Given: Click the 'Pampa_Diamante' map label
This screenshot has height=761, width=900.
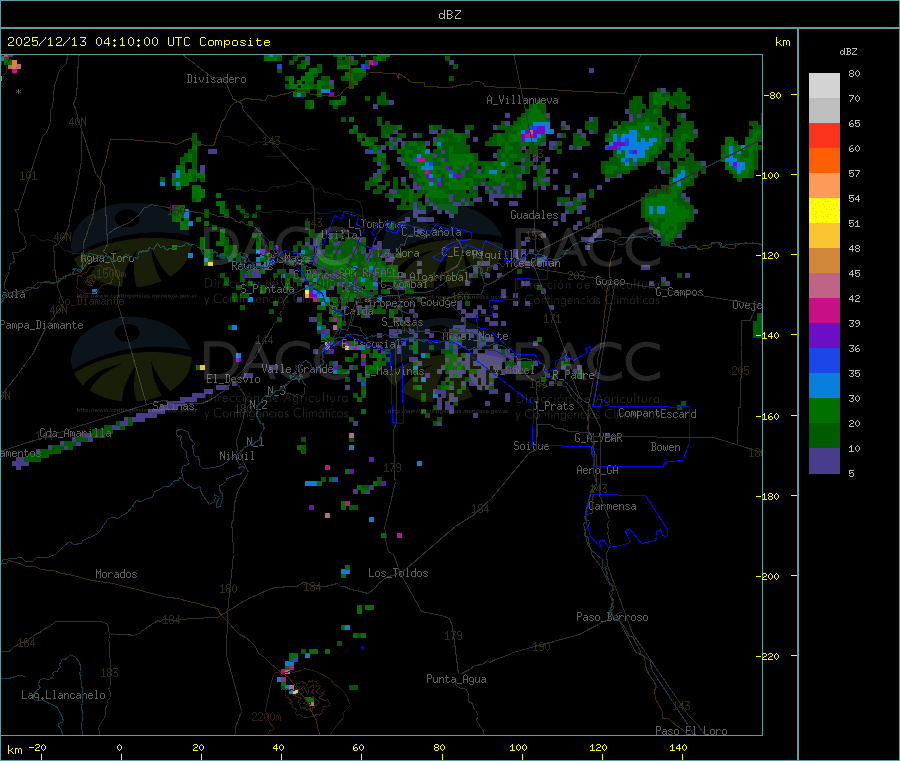Looking at the screenshot, I should (41, 325).
